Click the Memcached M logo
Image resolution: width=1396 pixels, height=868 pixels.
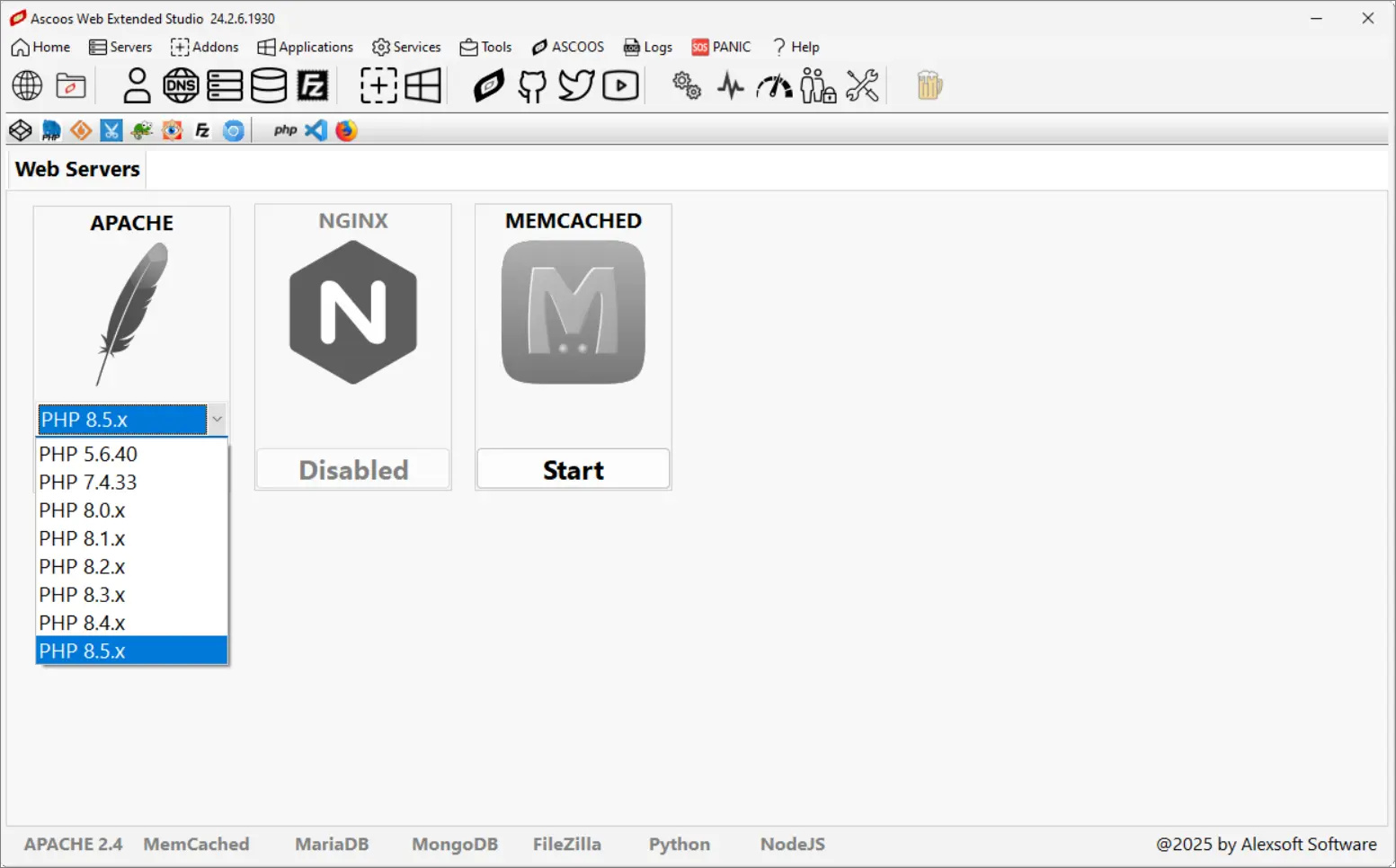point(574,313)
